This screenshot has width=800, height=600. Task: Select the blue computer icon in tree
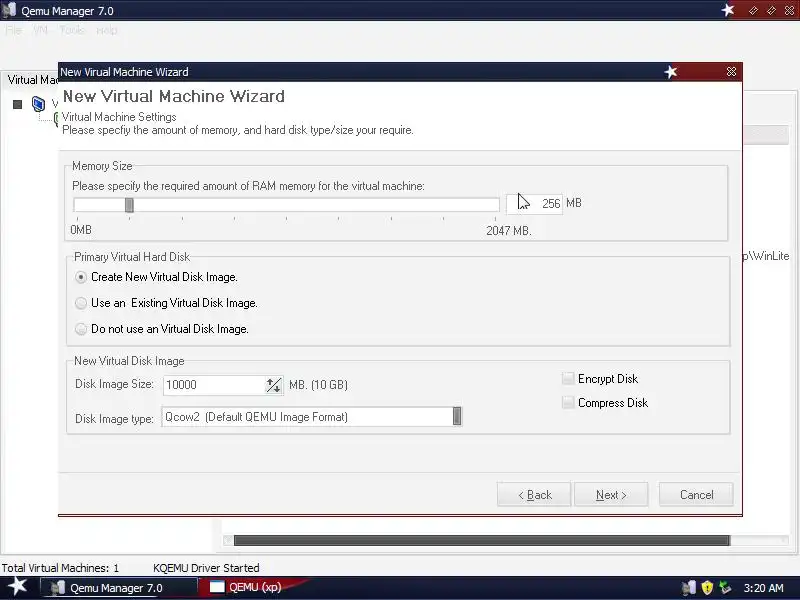(x=38, y=104)
